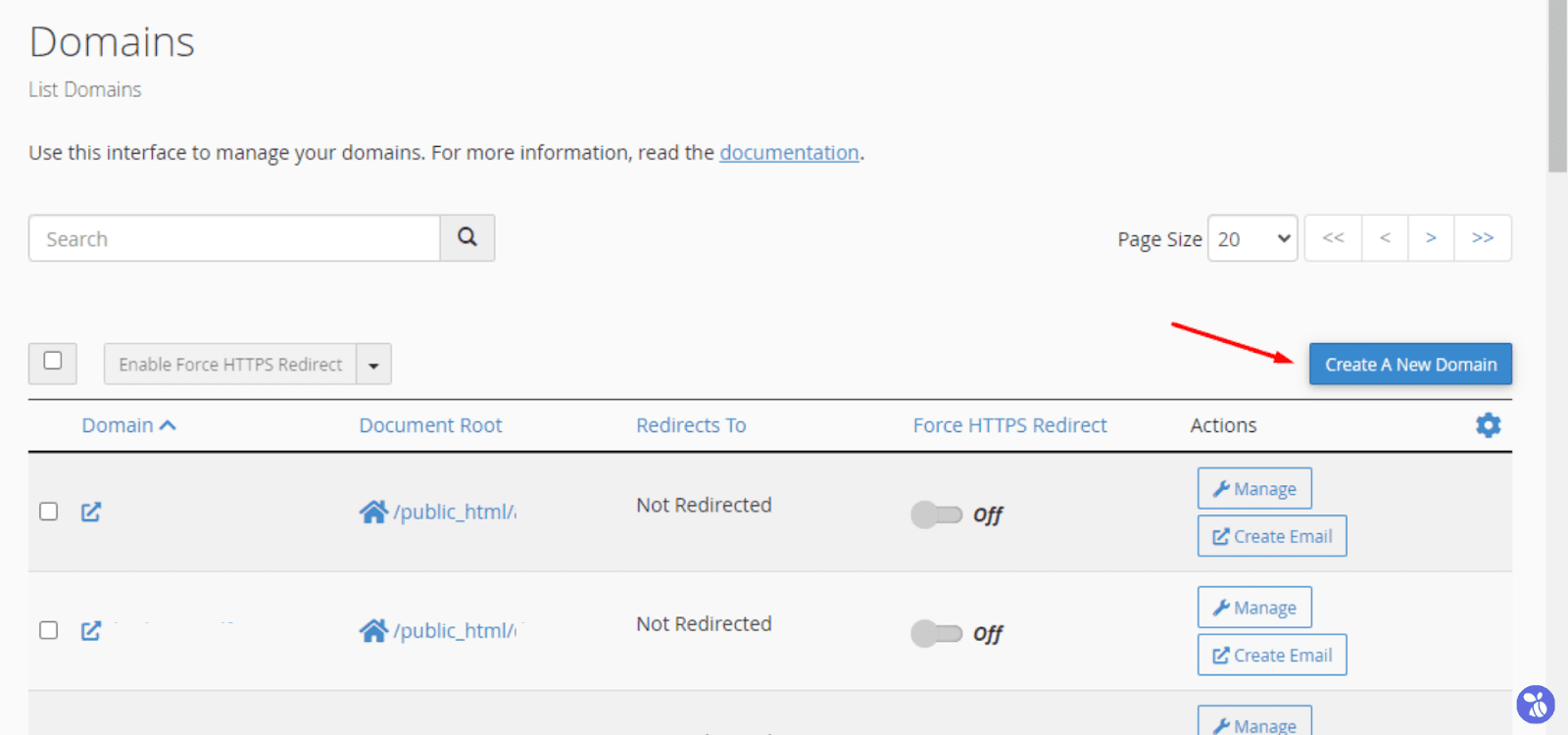Viewport: 1568px width, 735px height.
Task: Toggle Force HTTPS Redirect for first domain
Action: tap(936, 514)
